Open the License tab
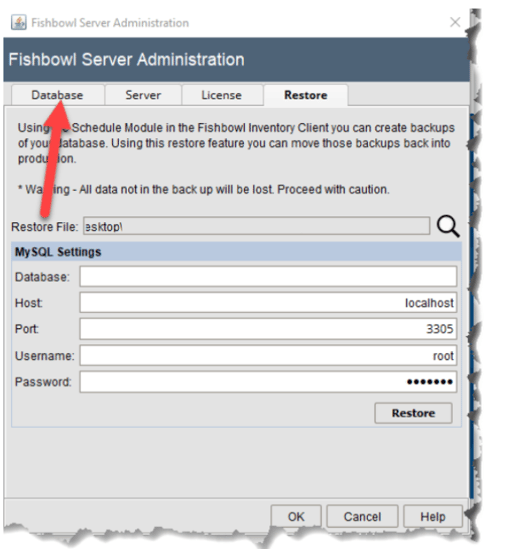Image resolution: width=508 pixels, height=549 pixels. 222,95
